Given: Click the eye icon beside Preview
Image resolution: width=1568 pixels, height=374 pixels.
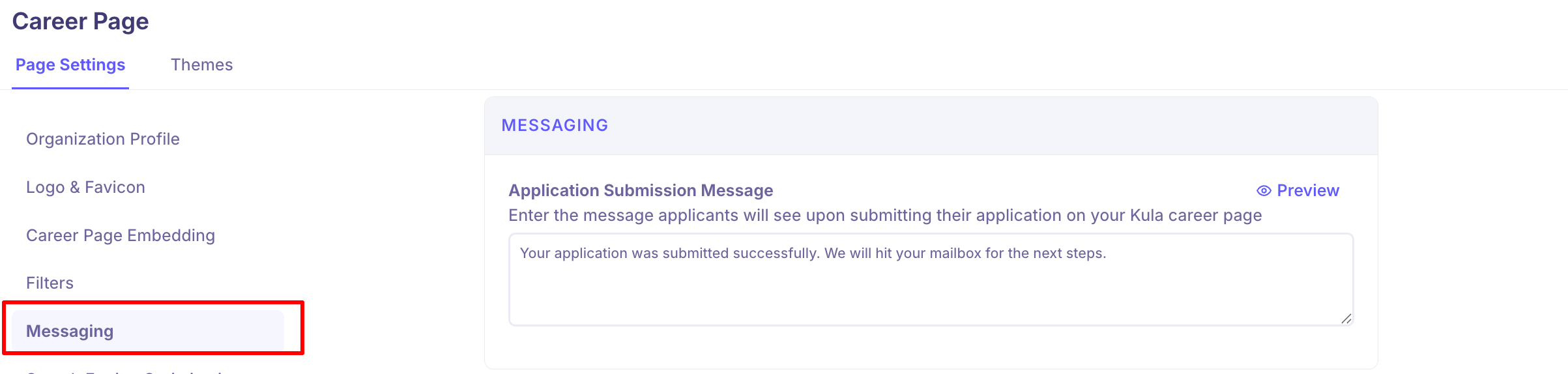Looking at the screenshot, I should [1263, 191].
